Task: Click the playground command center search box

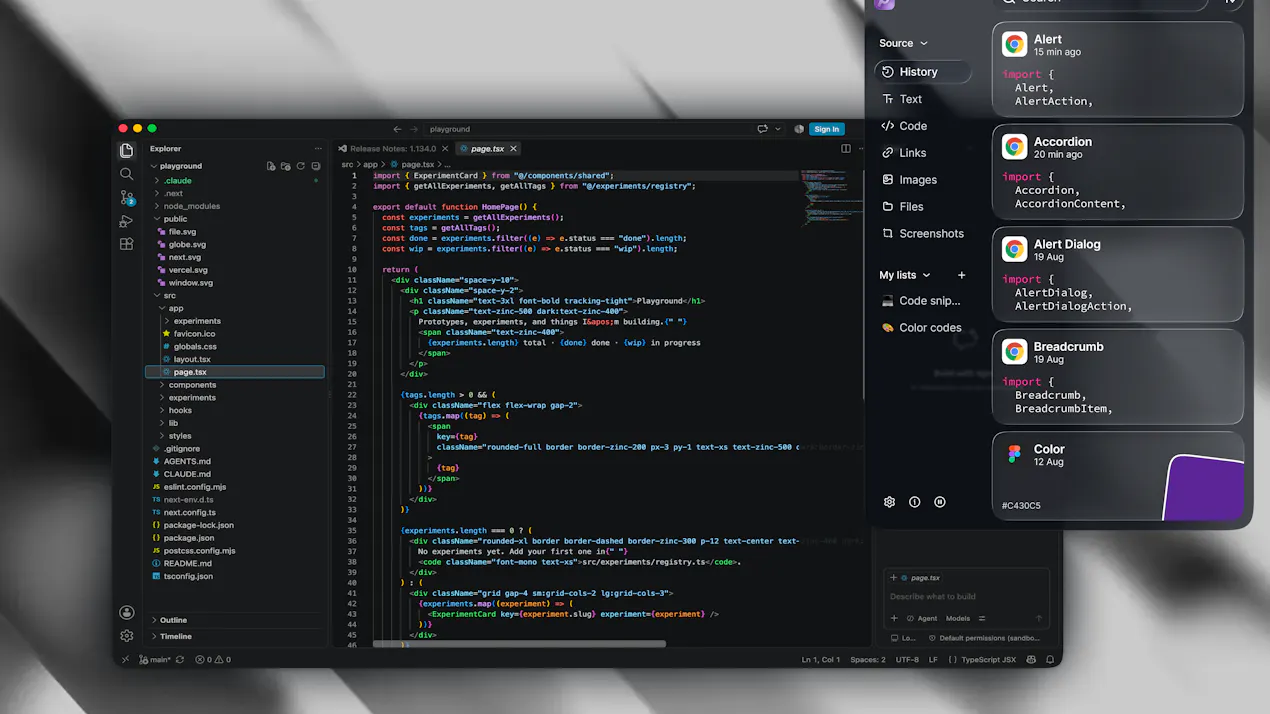Action: pyautogui.click(x=589, y=129)
